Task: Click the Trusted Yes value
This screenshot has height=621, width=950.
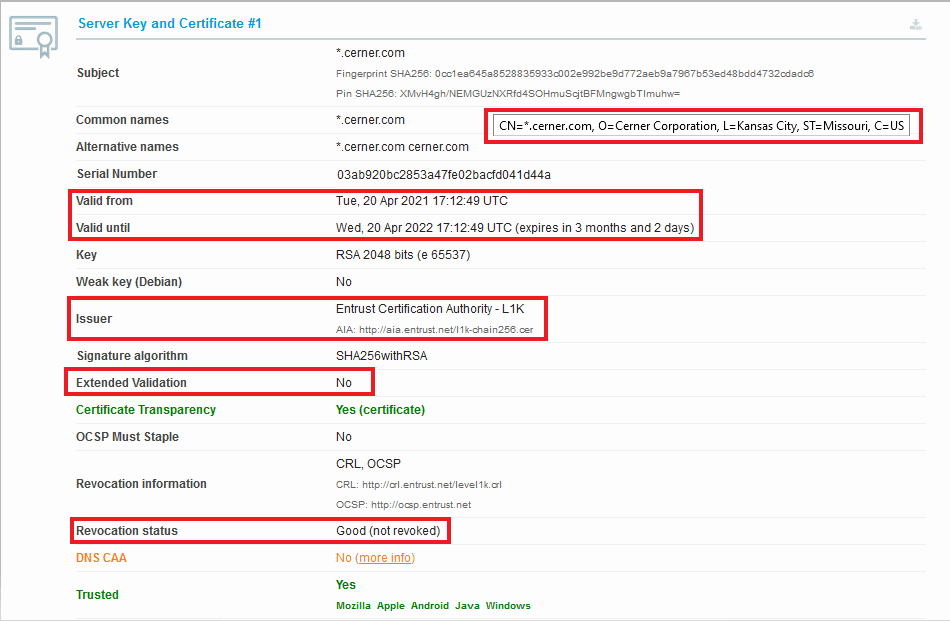Action: [x=345, y=585]
